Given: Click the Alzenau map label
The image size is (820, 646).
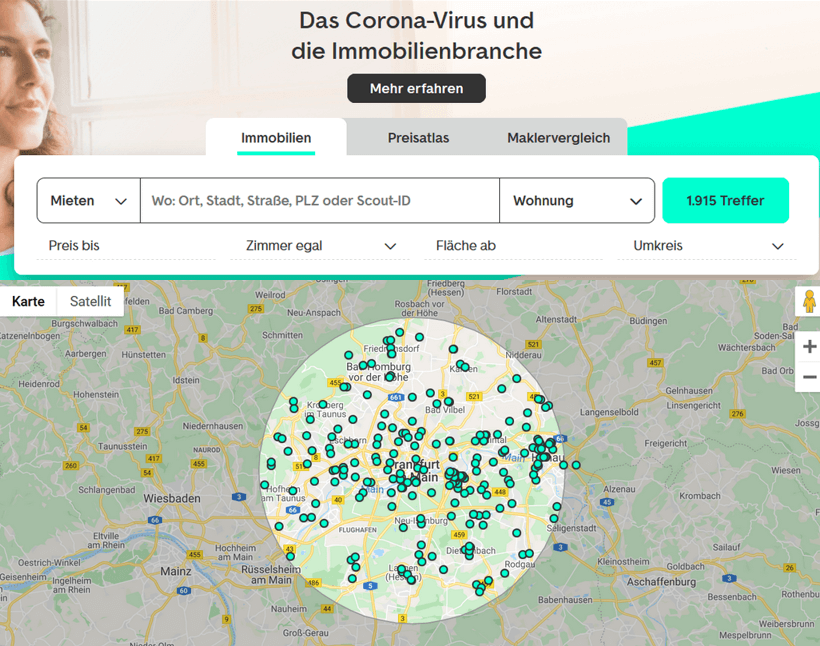Looking at the screenshot, I should click(x=619, y=489).
